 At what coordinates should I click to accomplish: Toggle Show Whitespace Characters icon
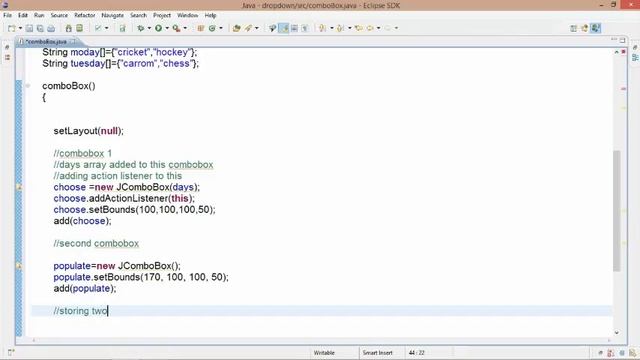(x=304, y=28)
